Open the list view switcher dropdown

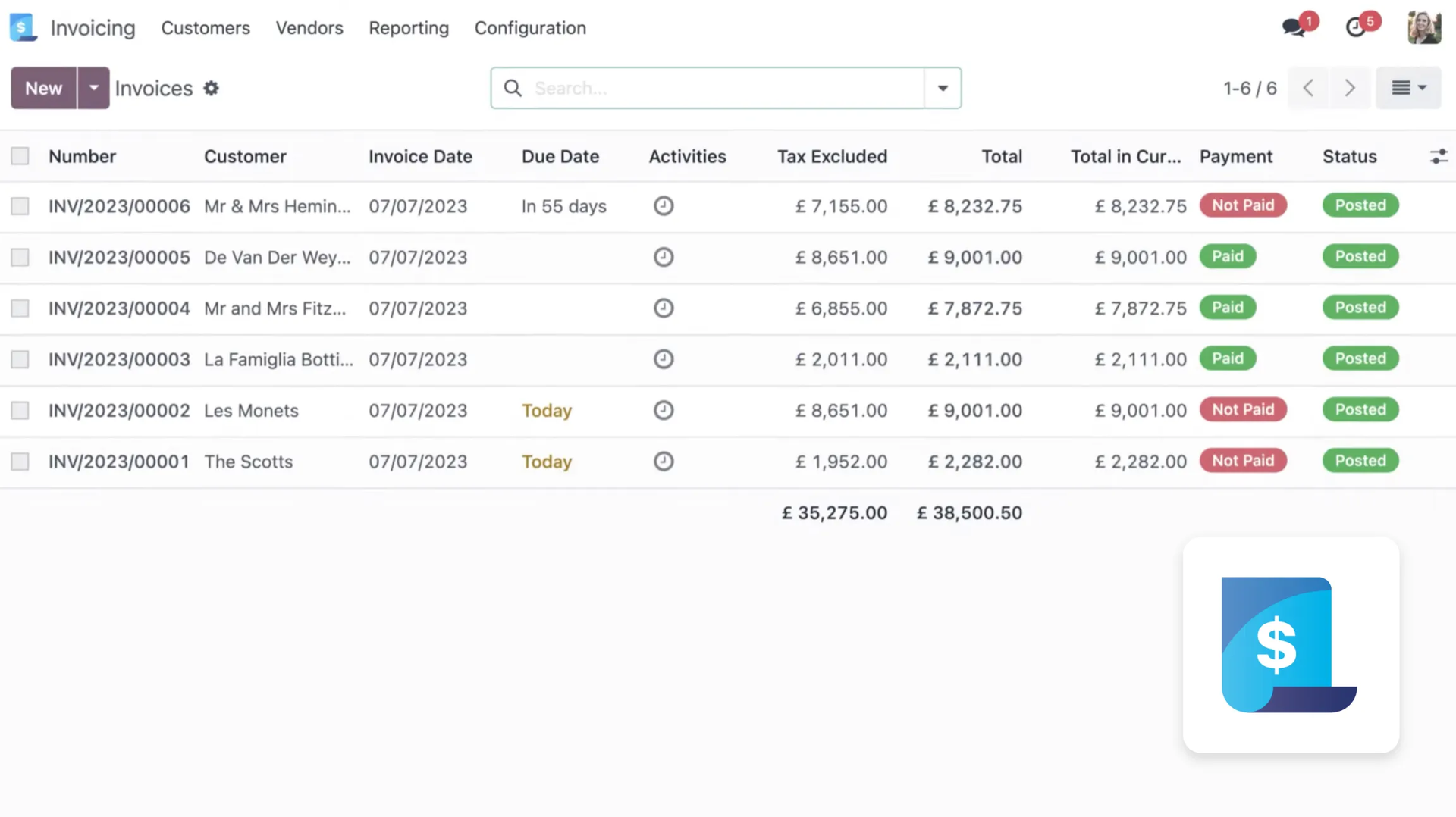click(x=1408, y=88)
